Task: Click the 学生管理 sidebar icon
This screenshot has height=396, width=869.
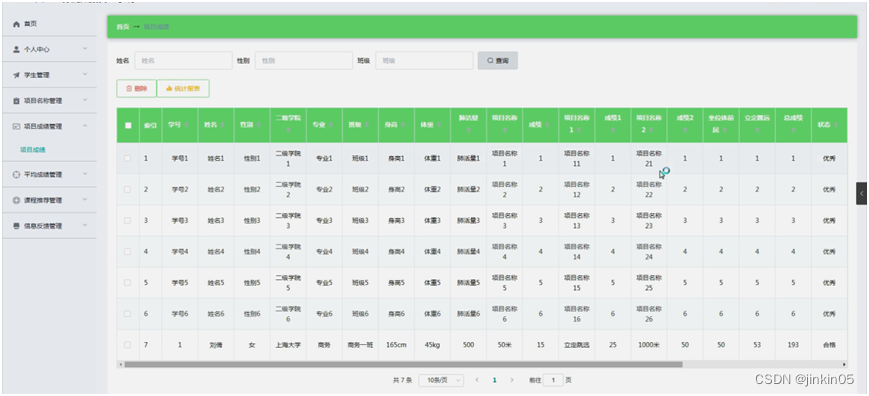Action: [16, 75]
